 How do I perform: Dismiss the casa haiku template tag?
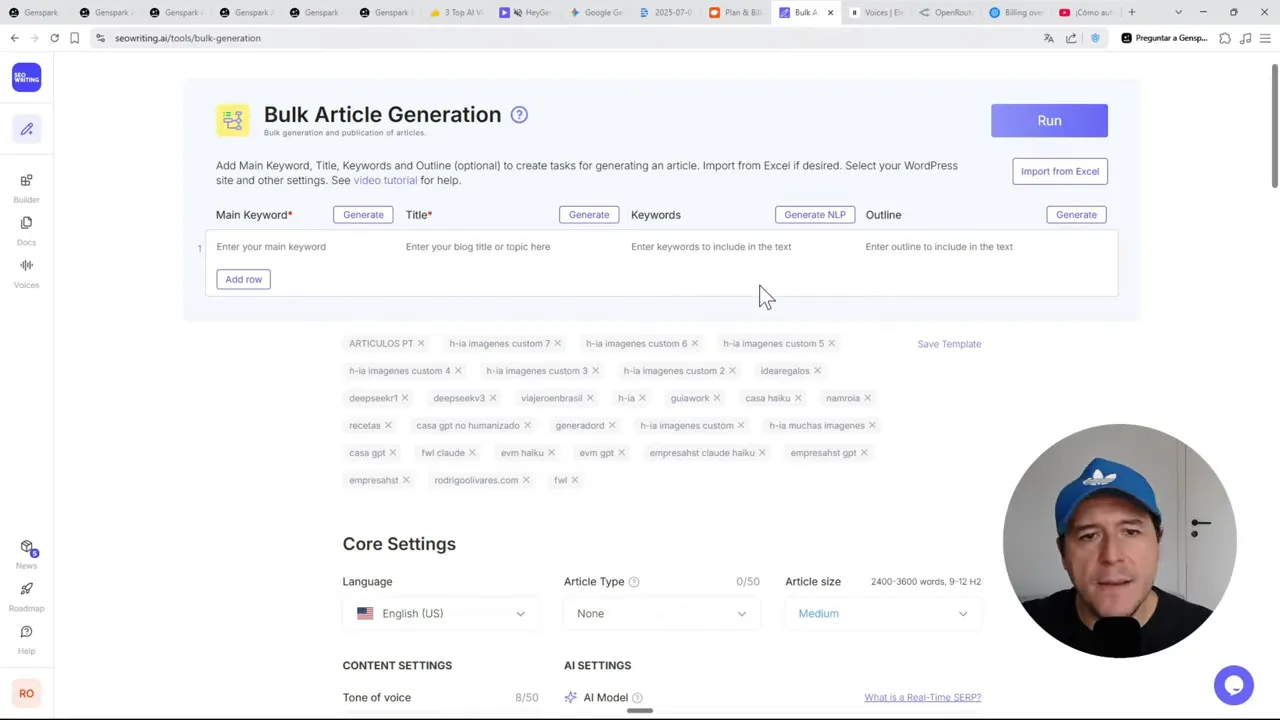[x=797, y=397]
